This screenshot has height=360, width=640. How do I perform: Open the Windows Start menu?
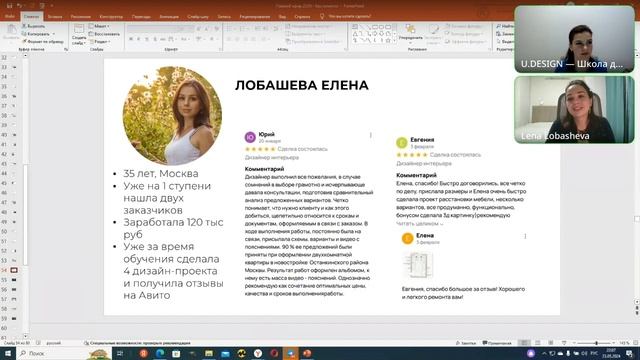coord(8,353)
